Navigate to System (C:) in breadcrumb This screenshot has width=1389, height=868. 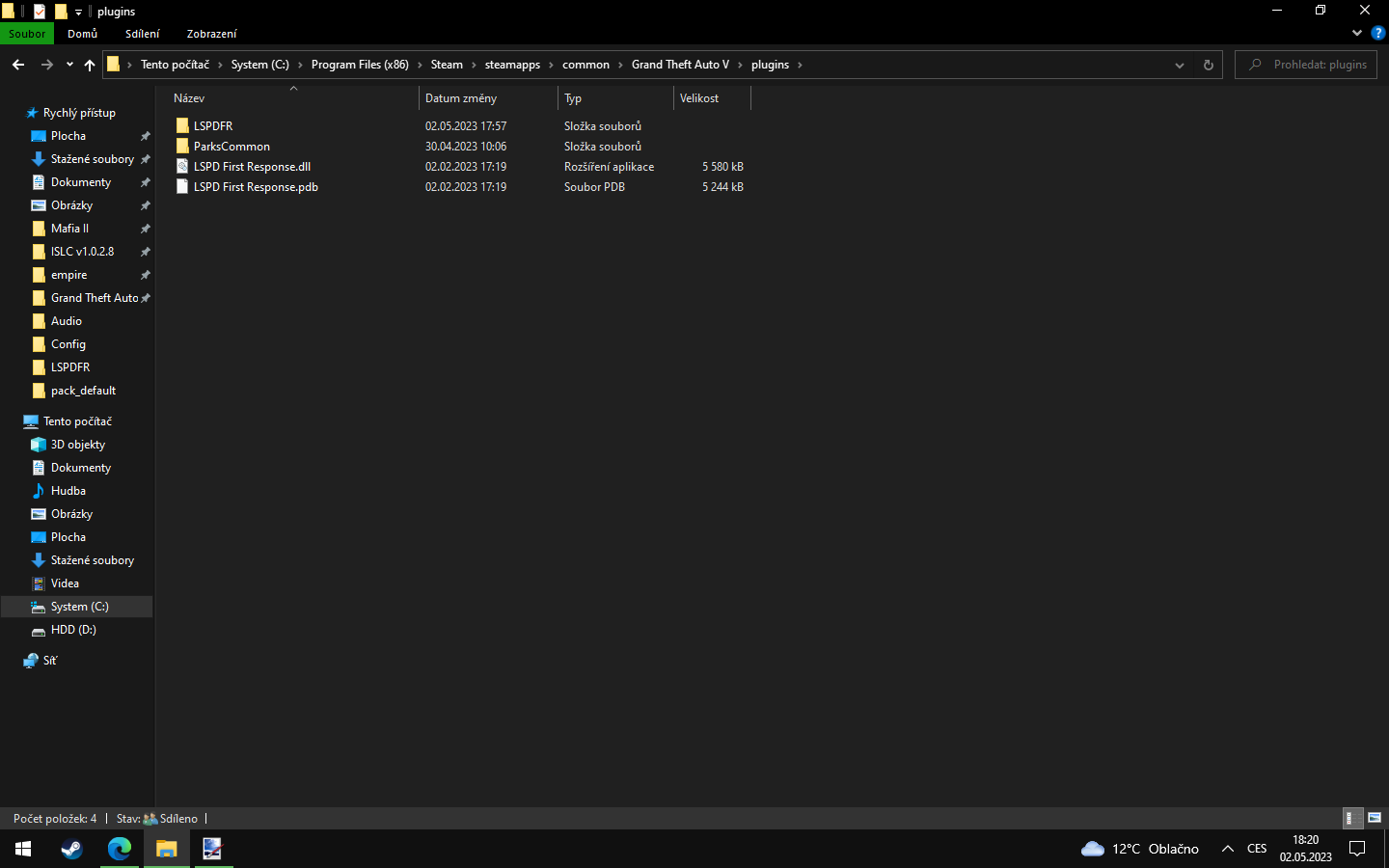(x=259, y=65)
